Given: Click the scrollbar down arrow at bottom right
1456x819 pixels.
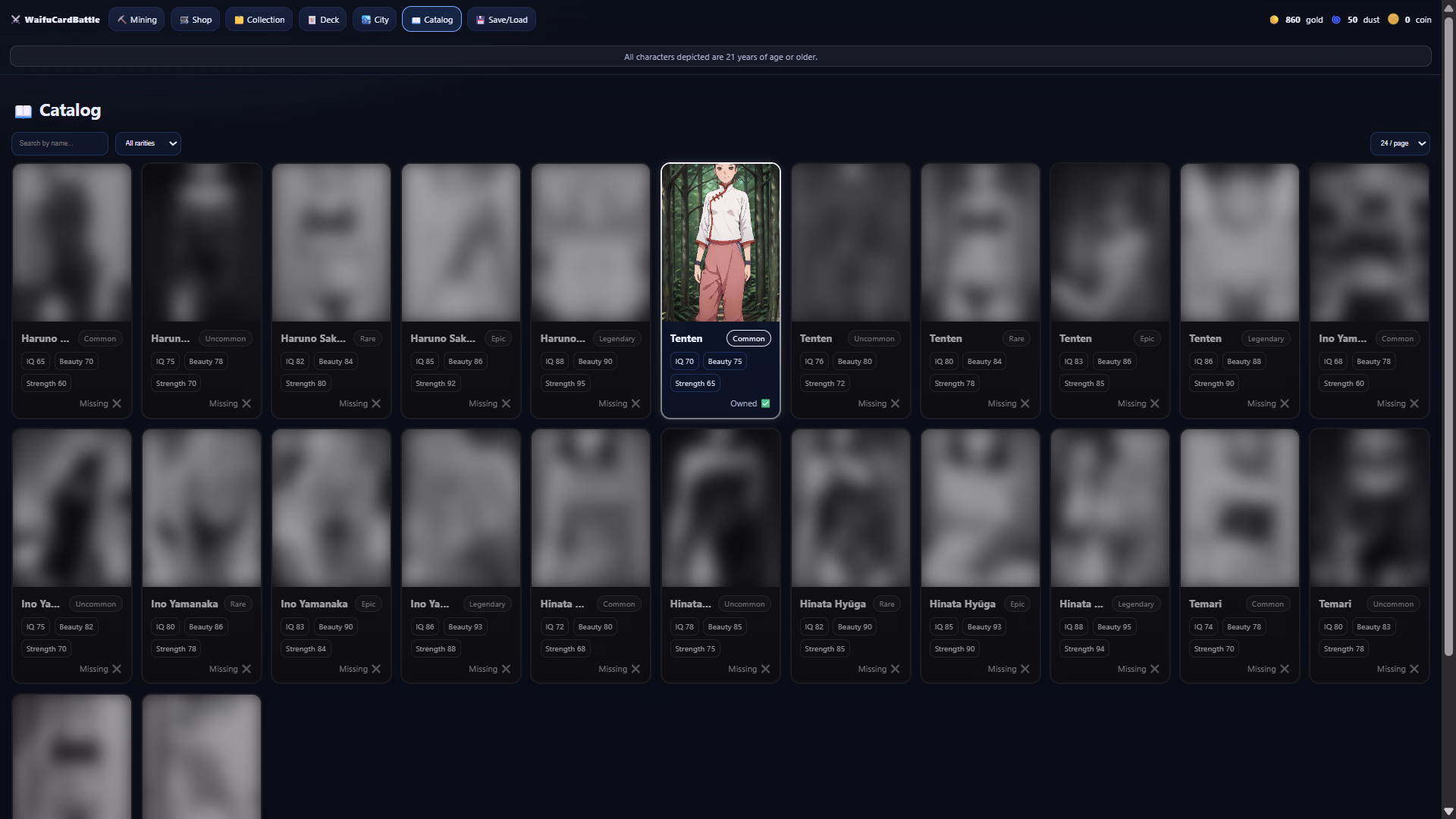Looking at the screenshot, I should pos(1448,811).
